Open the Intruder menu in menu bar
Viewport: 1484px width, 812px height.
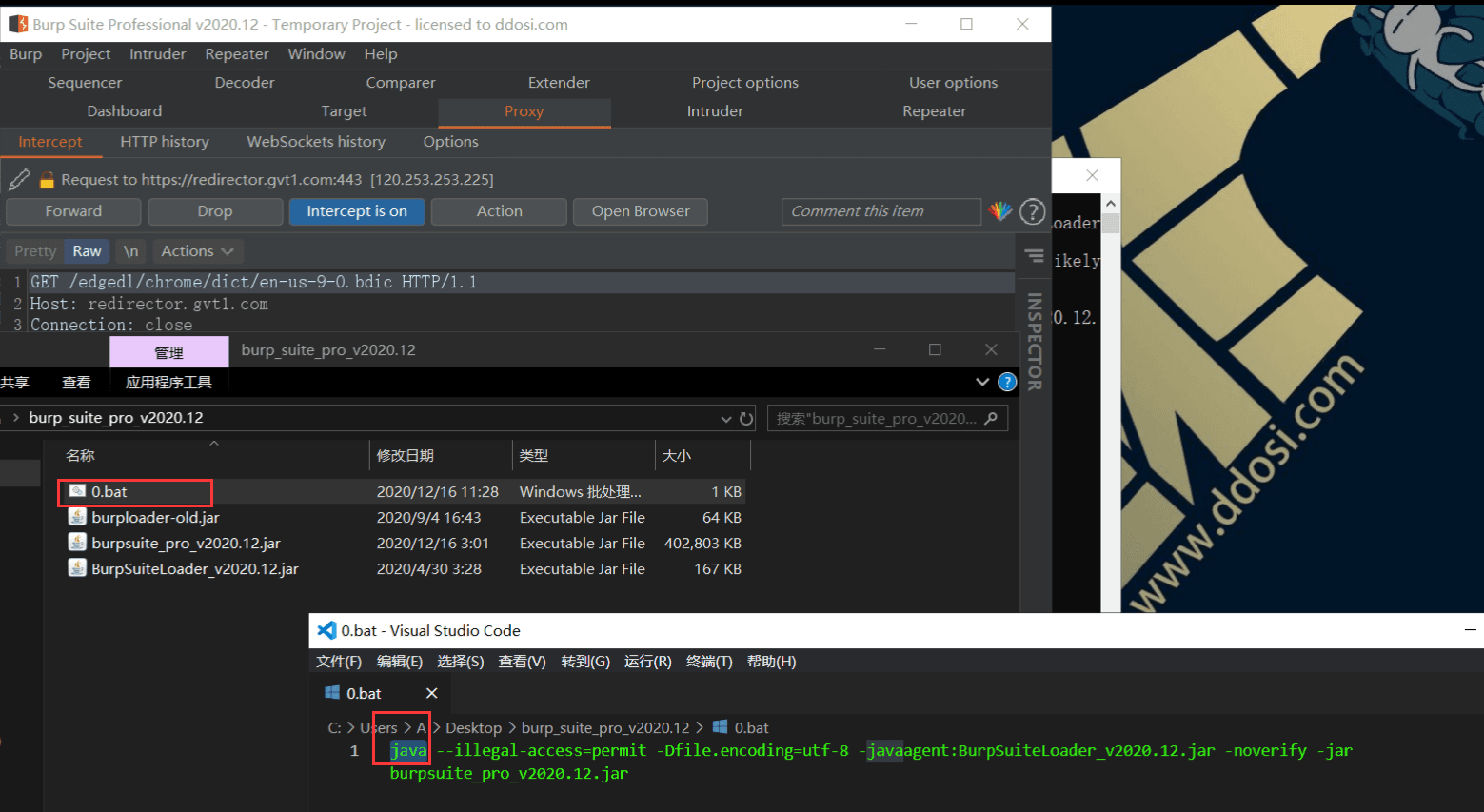point(158,54)
